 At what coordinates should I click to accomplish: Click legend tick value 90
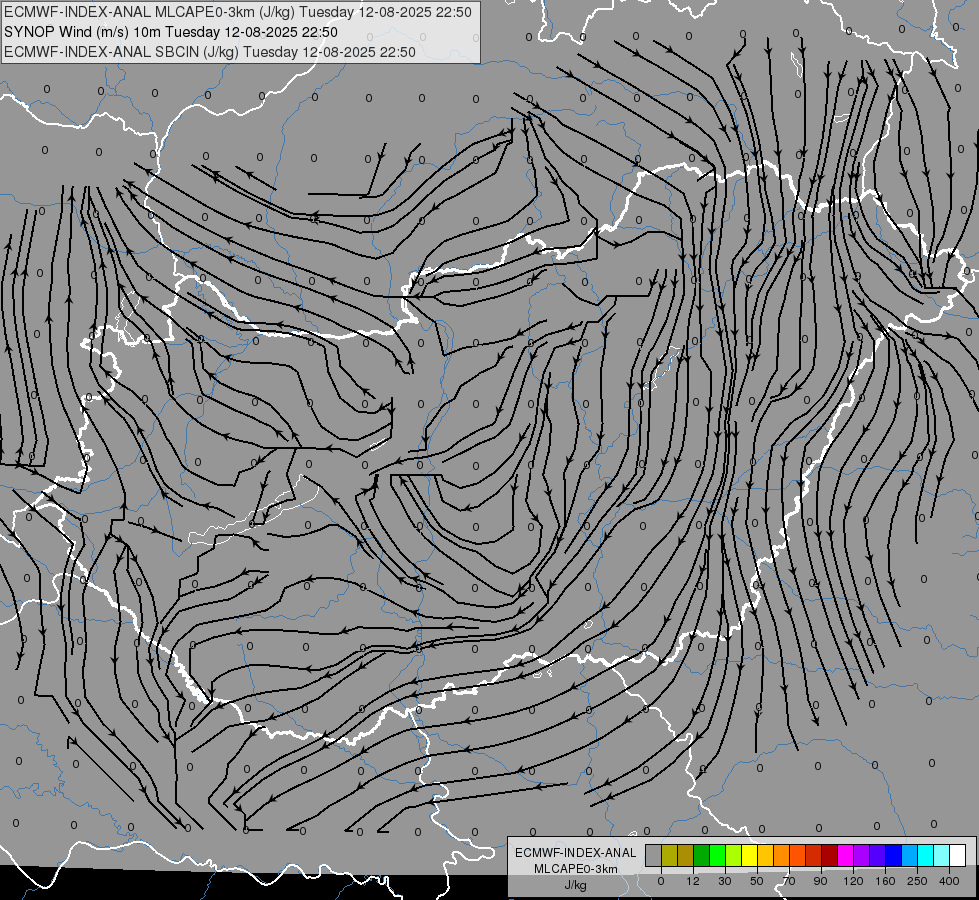[820, 881]
